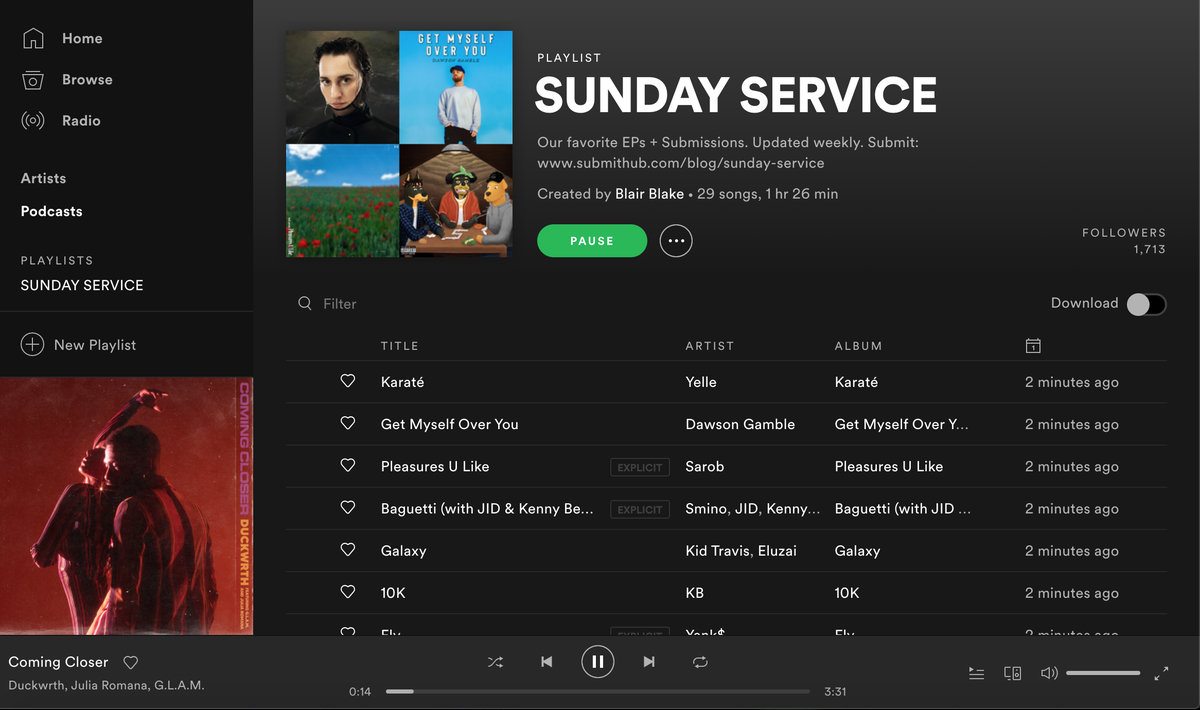
Task: Click the heart next to 10K
Action: pyautogui.click(x=348, y=591)
